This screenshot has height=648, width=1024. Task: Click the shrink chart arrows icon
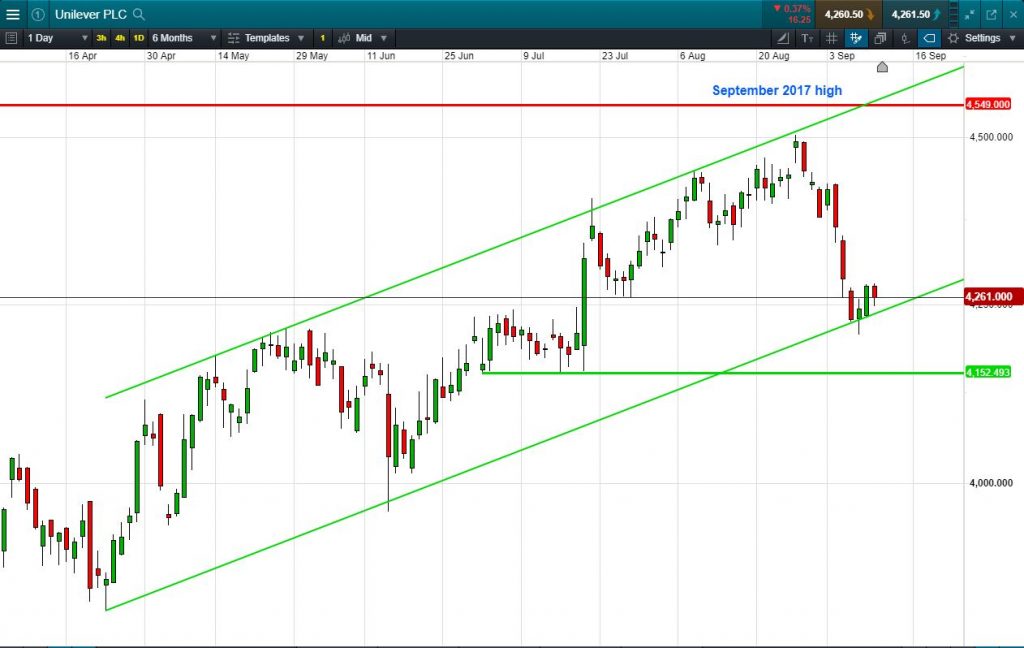coord(970,14)
